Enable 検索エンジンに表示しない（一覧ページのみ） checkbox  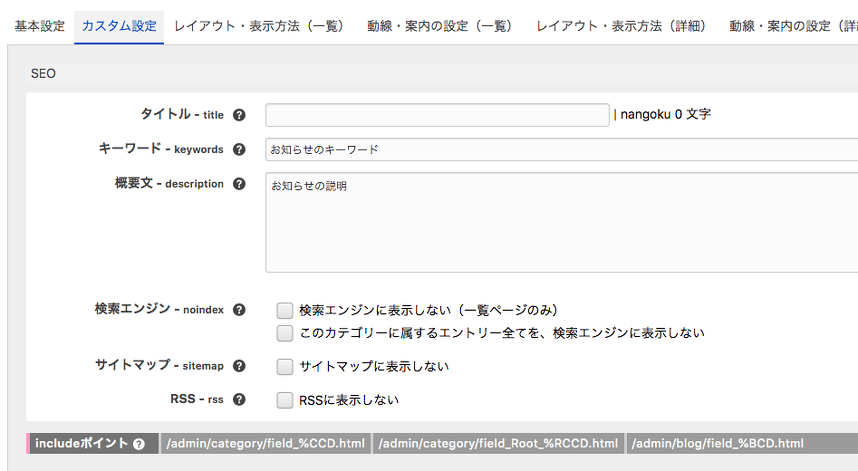[285, 311]
